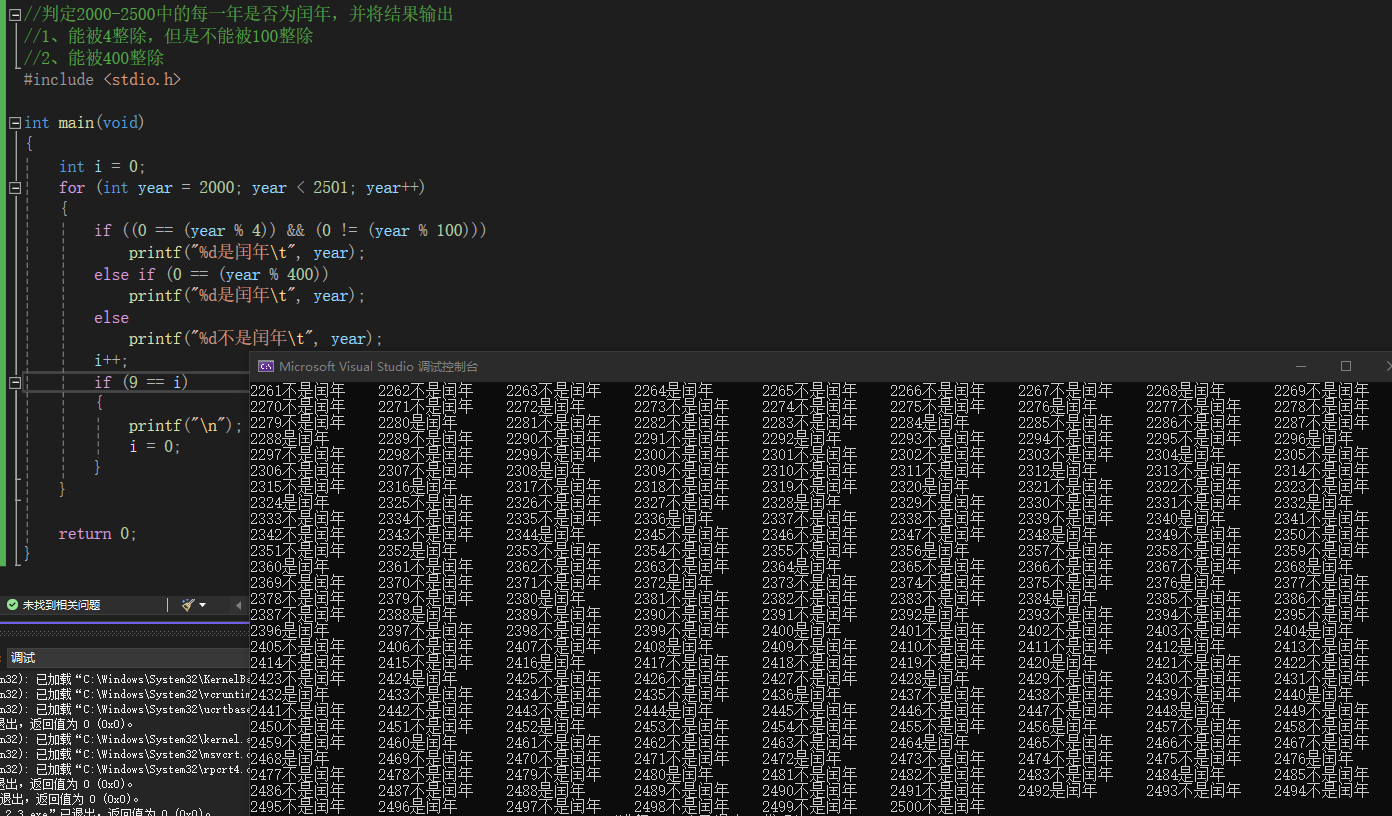1392x816 pixels.
Task: Click the int i = 0 declaration line
Action: click(102, 167)
